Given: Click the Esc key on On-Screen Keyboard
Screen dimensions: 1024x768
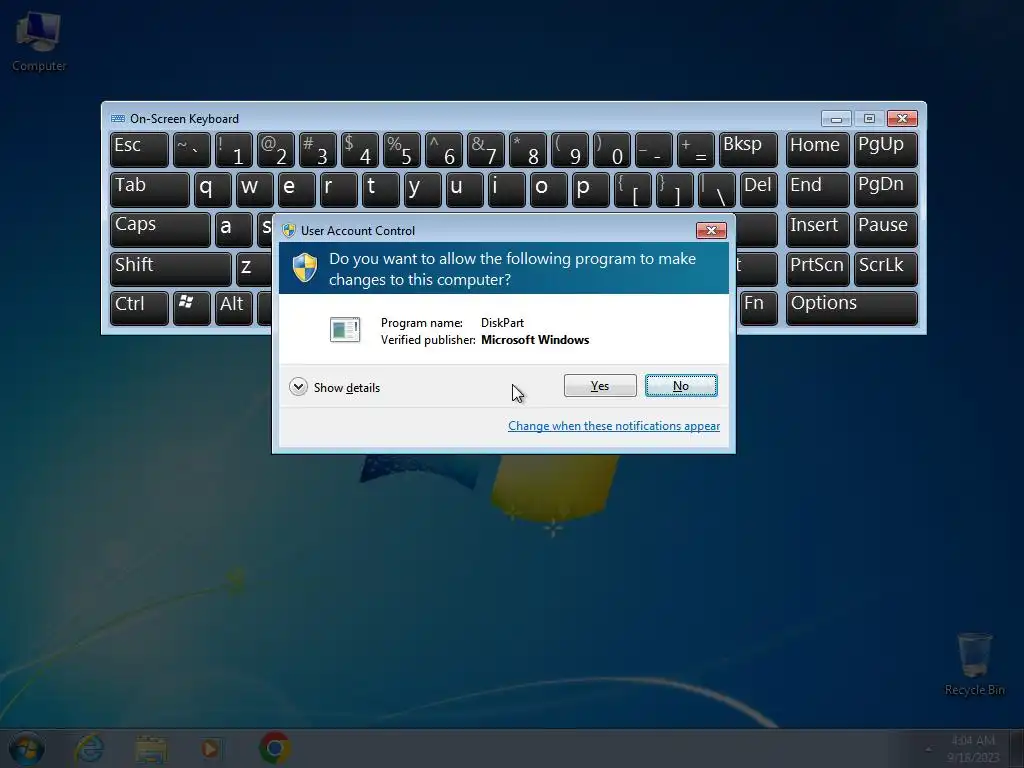Looking at the screenshot, I should (140, 150).
